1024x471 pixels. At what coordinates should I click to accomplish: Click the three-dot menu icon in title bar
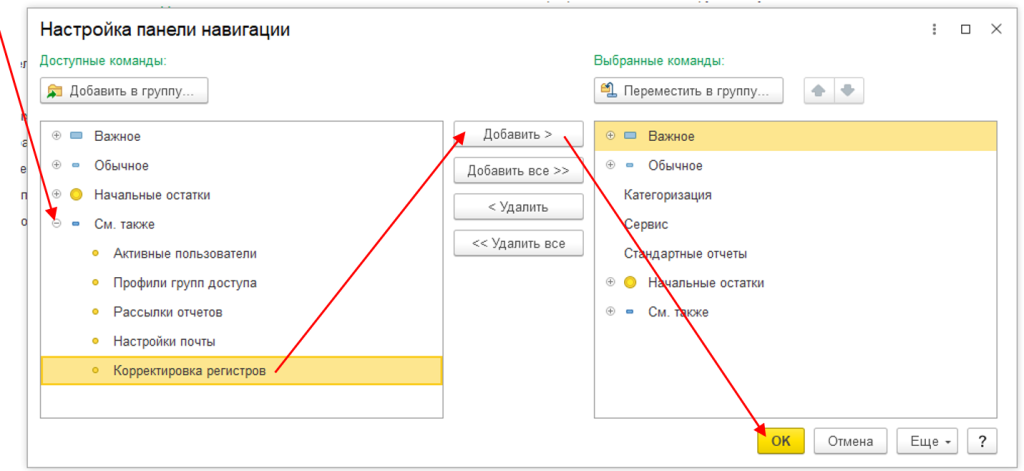click(934, 30)
